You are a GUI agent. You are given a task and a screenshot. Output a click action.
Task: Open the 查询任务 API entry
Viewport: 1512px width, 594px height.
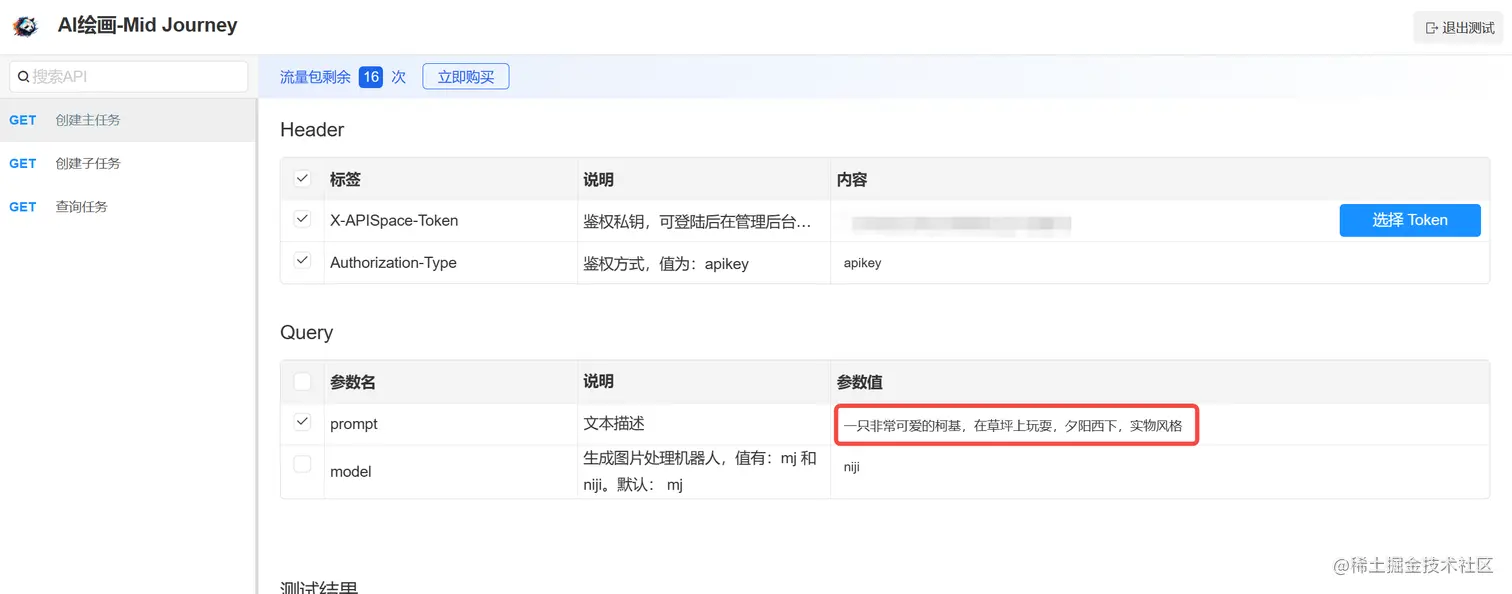[x=128, y=207]
